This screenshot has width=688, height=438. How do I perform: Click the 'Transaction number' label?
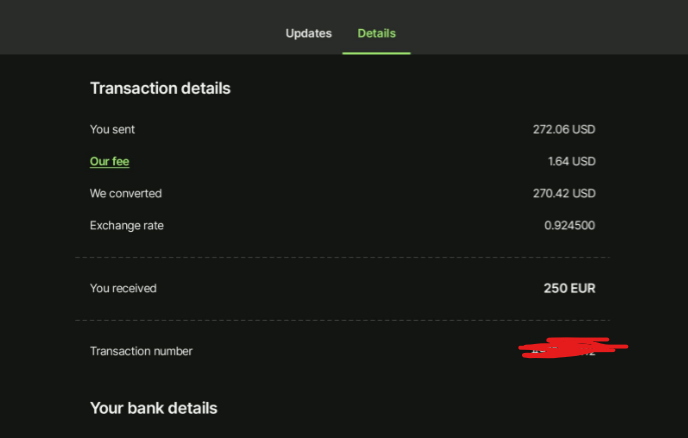point(141,351)
